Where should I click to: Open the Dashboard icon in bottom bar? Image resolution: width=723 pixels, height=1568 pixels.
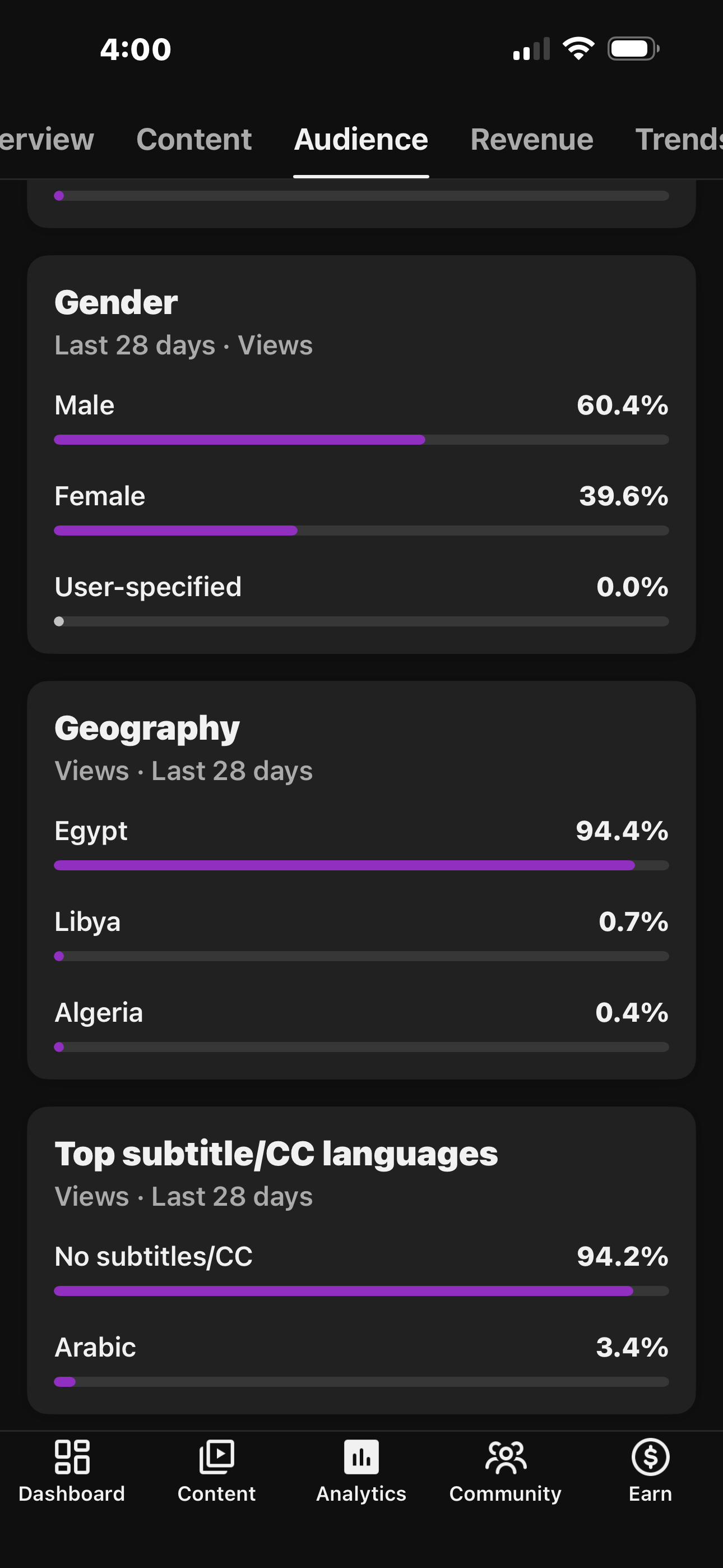(72, 1457)
